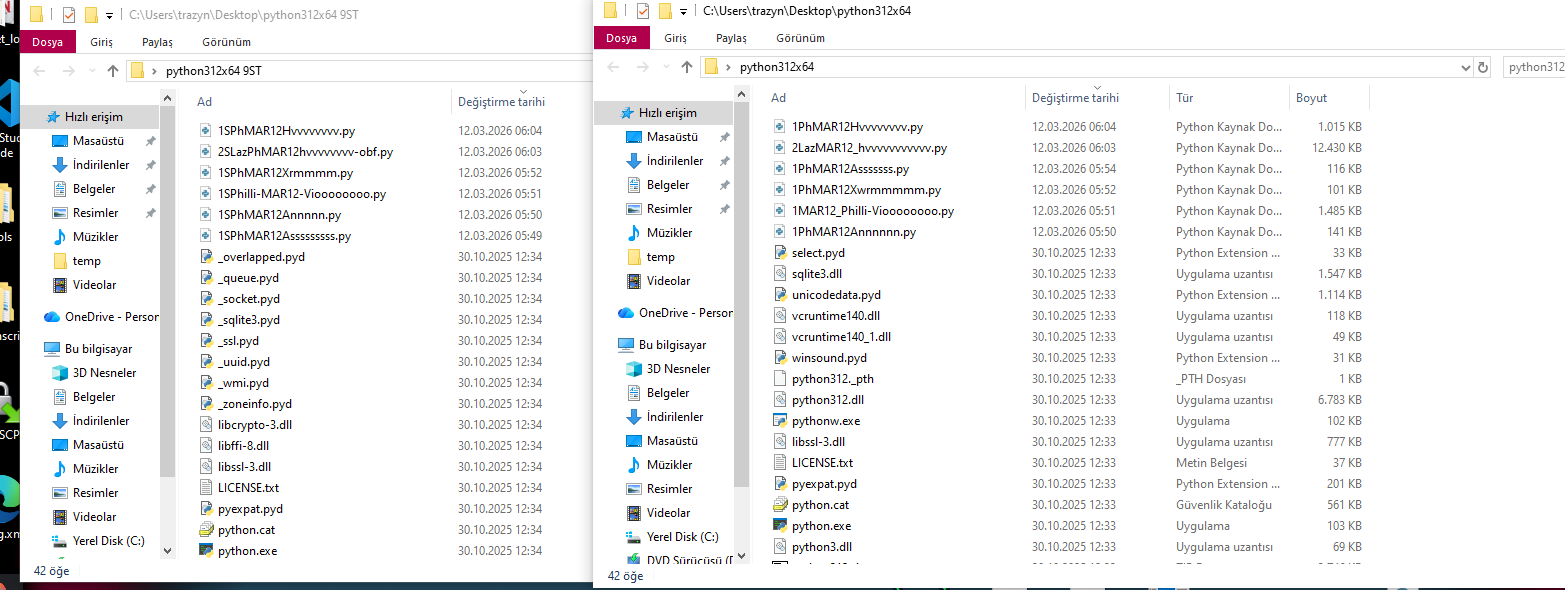Sort files by the Boyut column header

pos(1311,98)
